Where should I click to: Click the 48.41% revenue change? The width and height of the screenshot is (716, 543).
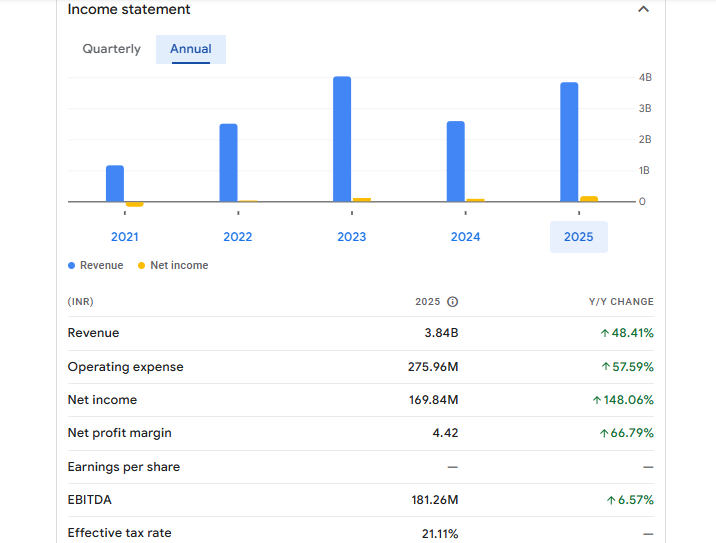point(627,333)
